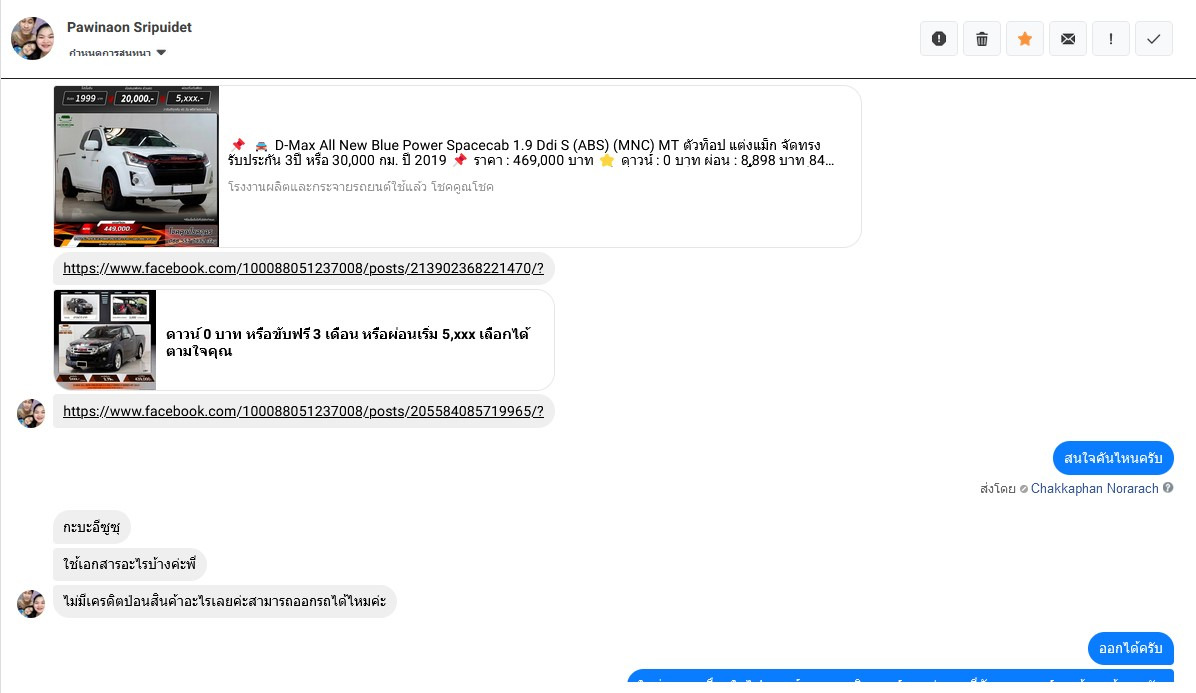Select the ออกได้ครับ reply bubble
The width and height of the screenshot is (1196, 693).
coord(1130,649)
